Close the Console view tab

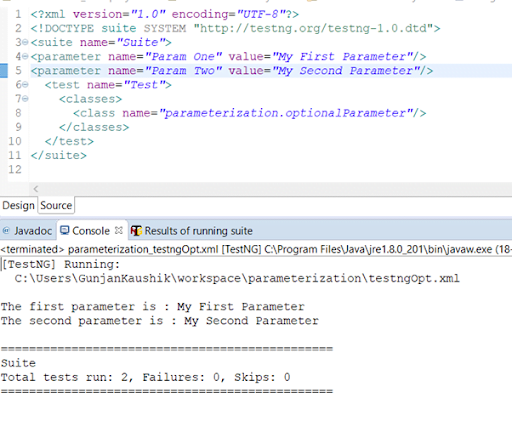coord(119,230)
